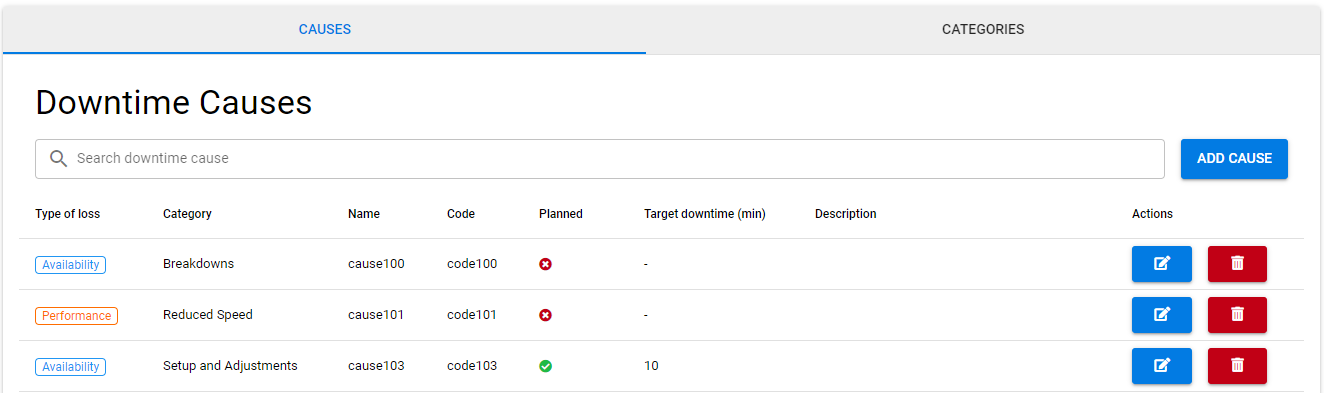Delete the cause103 row
Image resolution: width=1324 pixels, height=393 pixels.
[1237, 366]
